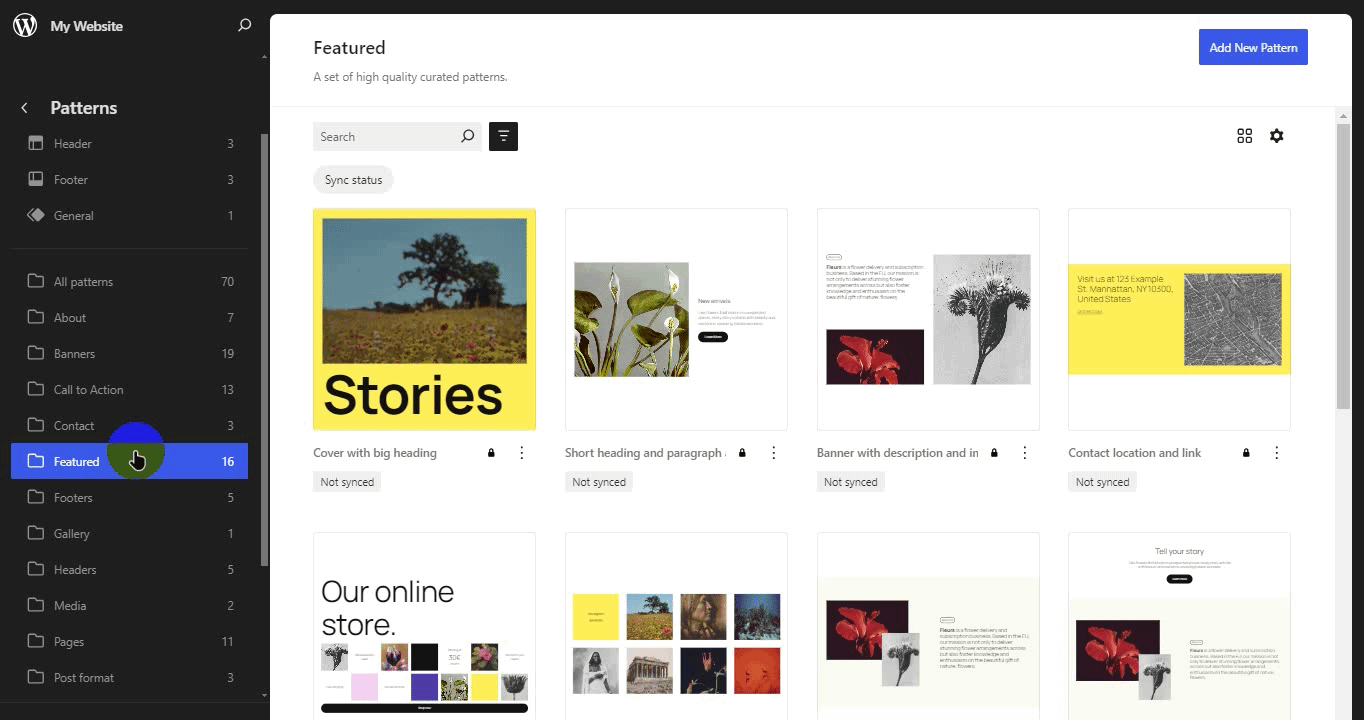Viewport: 1364px width, 720px height.
Task: Open view options gear icon
Action: [1277, 136]
